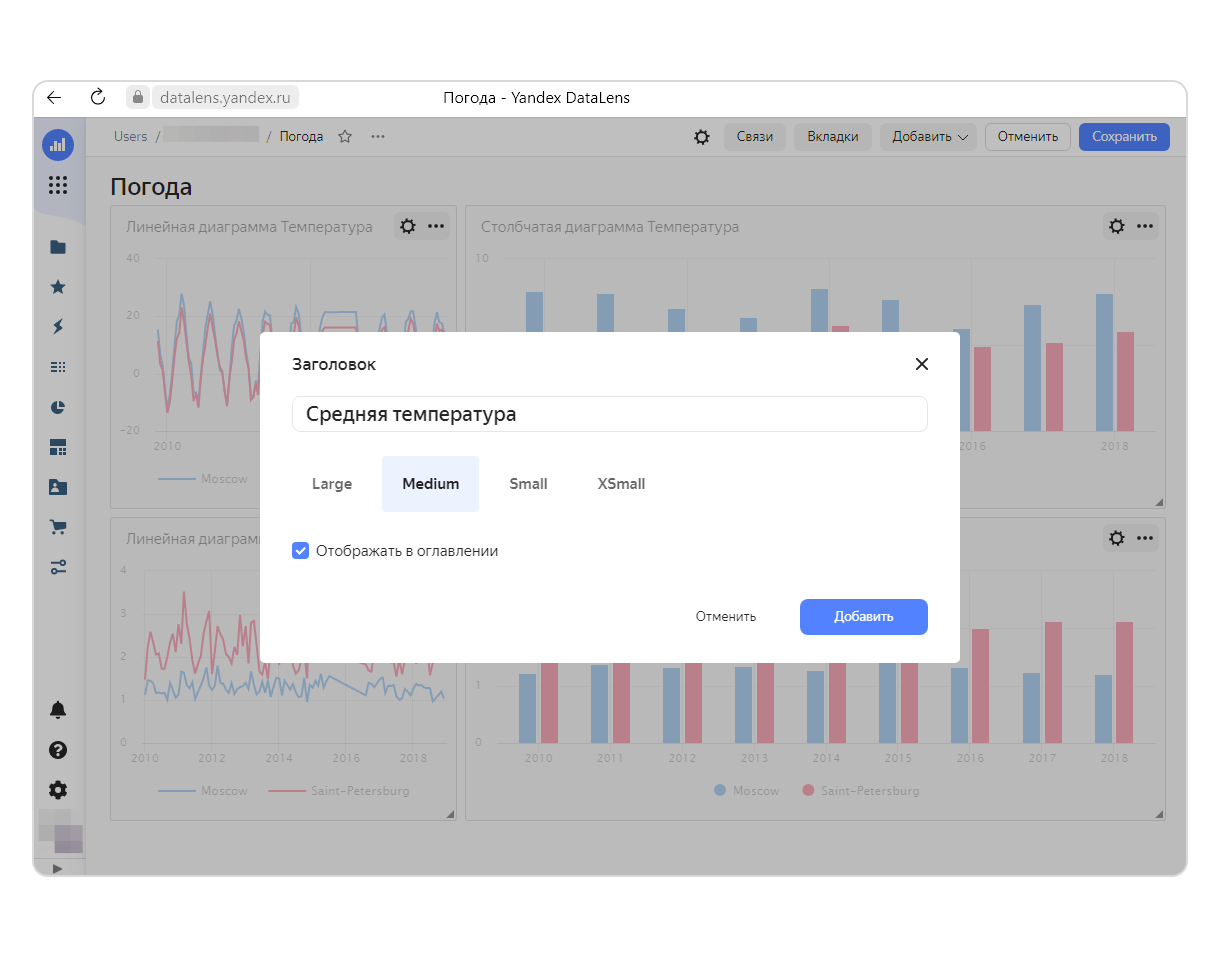The height and width of the screenshot is (957, 1220).
Task: Click Отменить in the dialog
Action: tap(726, 616)
